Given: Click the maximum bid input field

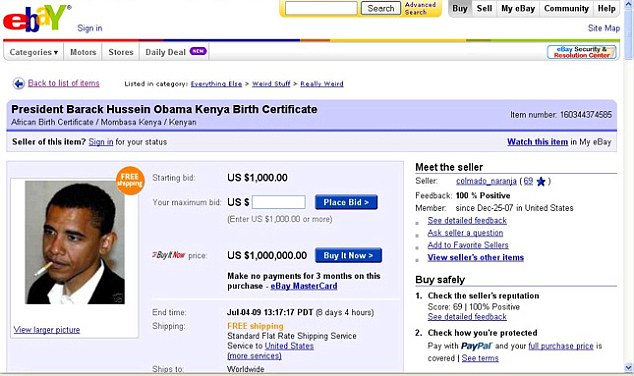Looking at the screenshot, I should coord(279,202).
